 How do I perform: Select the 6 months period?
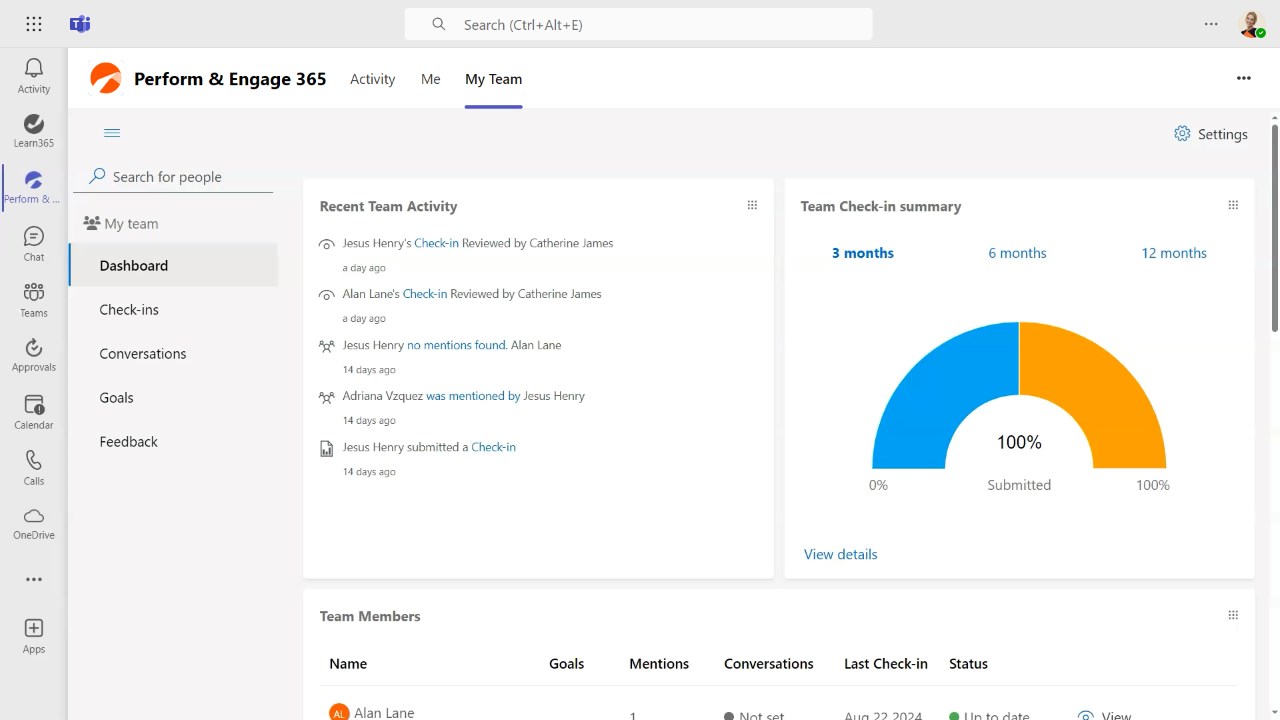pyautogui.click(x=1017, y=253)
